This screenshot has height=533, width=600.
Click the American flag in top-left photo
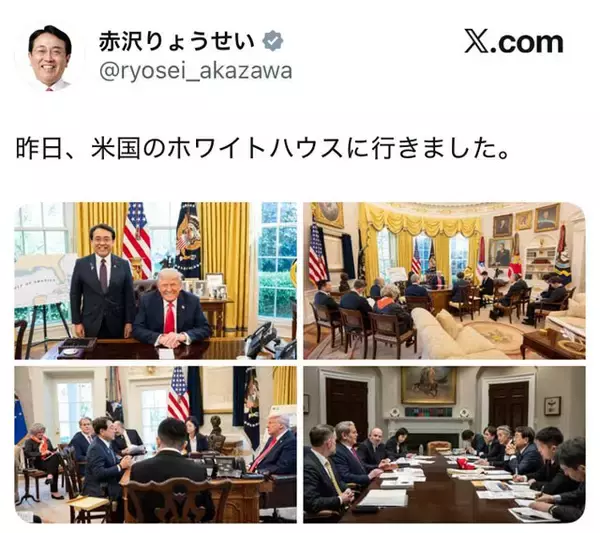[137, 240]
